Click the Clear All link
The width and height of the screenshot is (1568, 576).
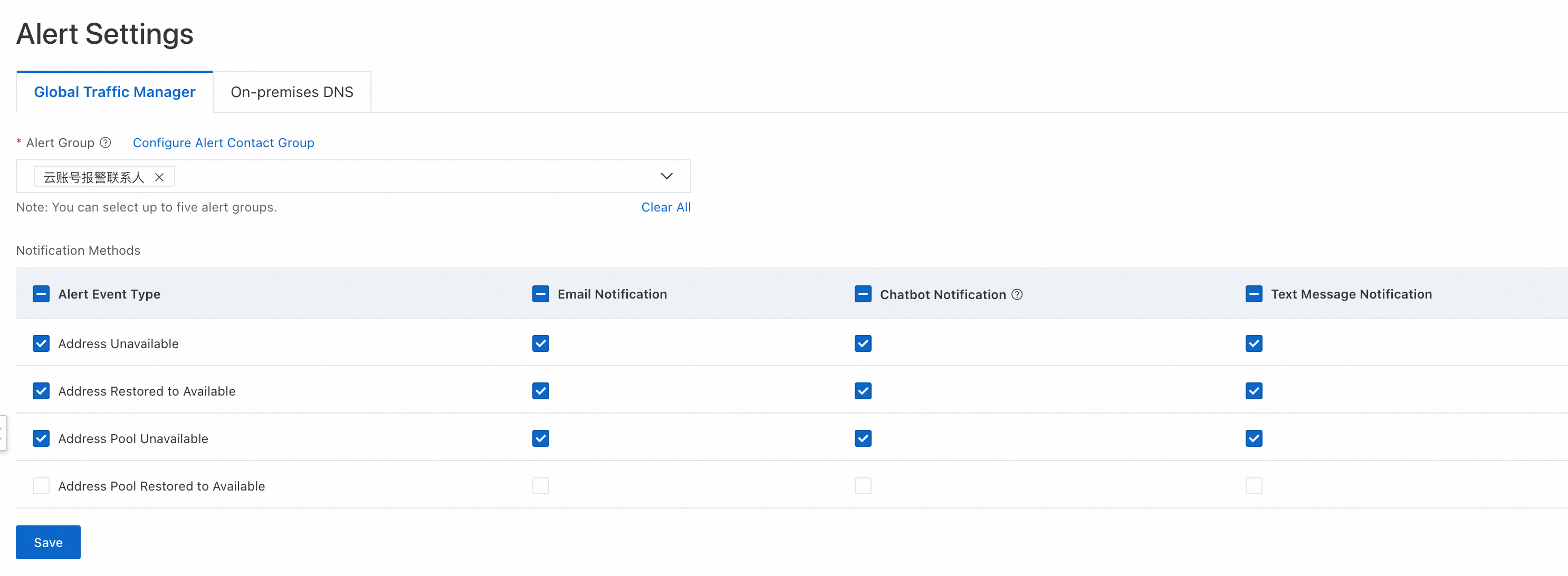tap(665, 207)
